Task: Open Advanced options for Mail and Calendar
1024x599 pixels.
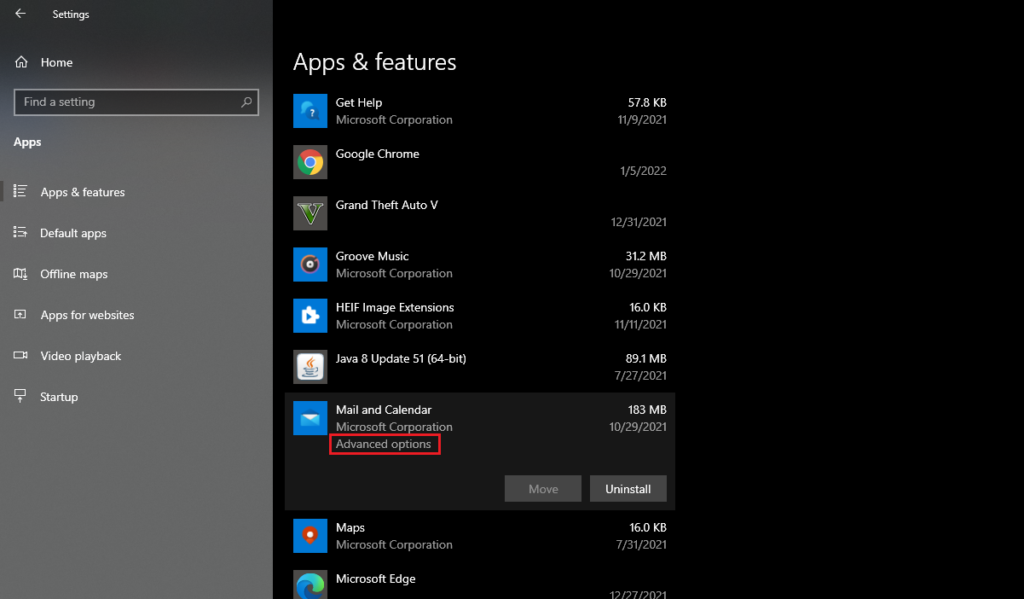Action: 383,444
